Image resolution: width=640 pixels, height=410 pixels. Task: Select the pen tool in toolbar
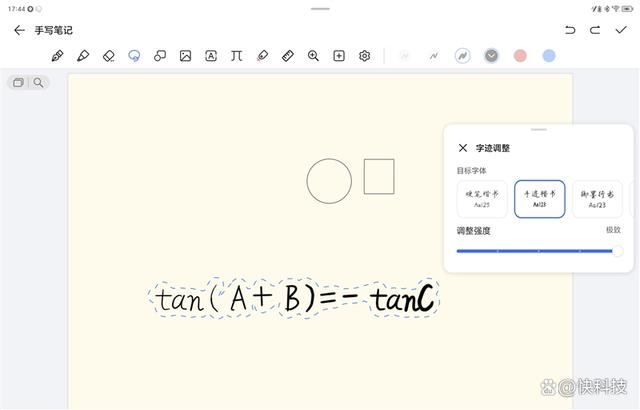click(58, 56)
